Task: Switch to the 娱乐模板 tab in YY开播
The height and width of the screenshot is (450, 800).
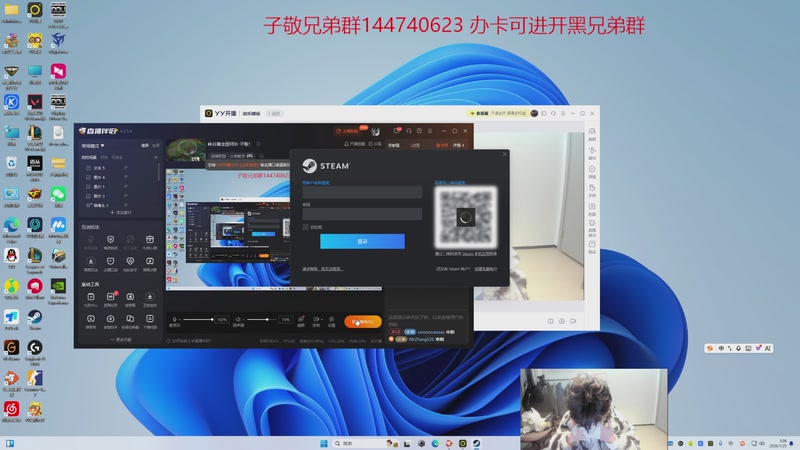Action: 251,113
